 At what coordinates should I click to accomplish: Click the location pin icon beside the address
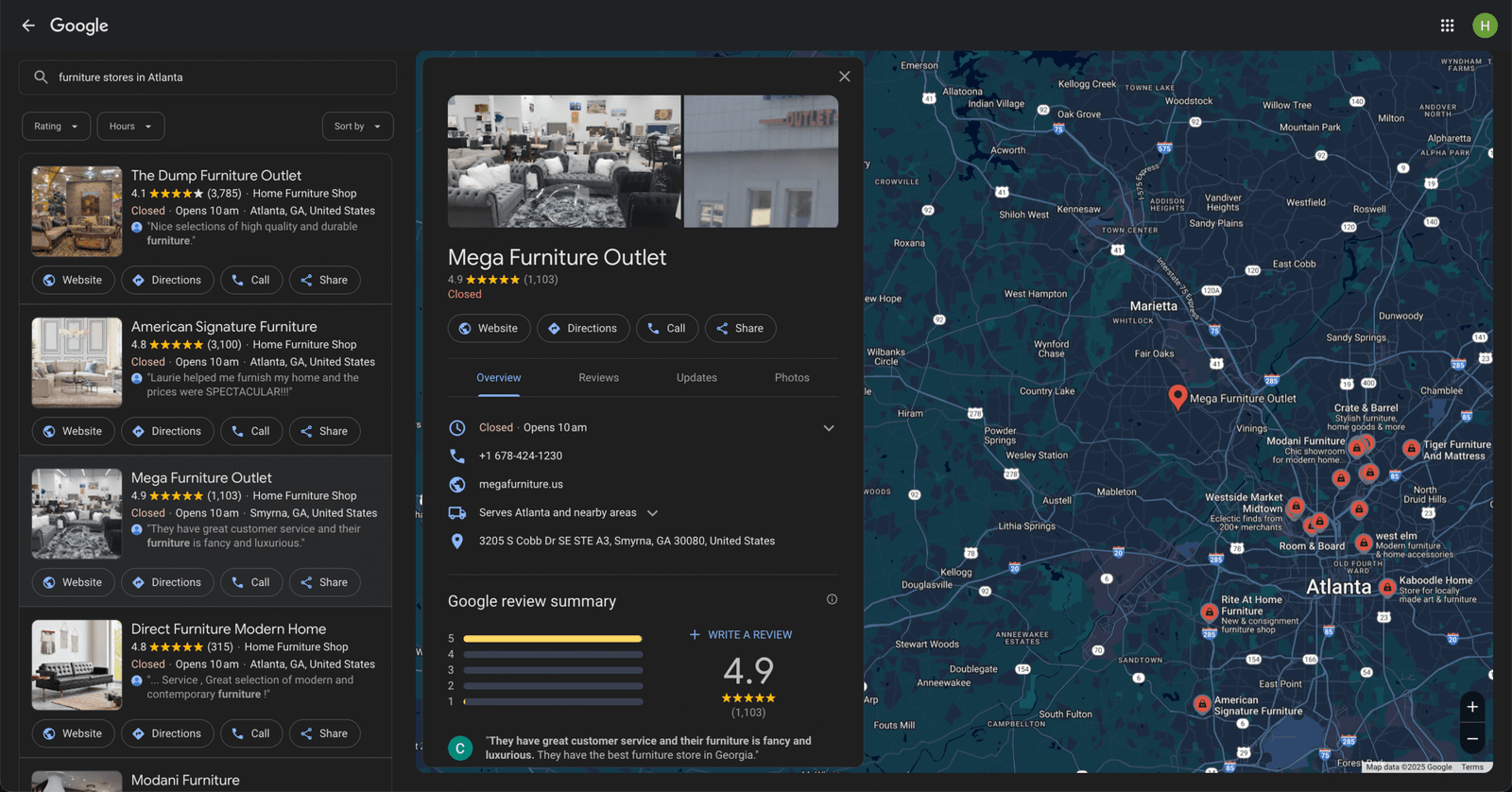click(457, 542)
